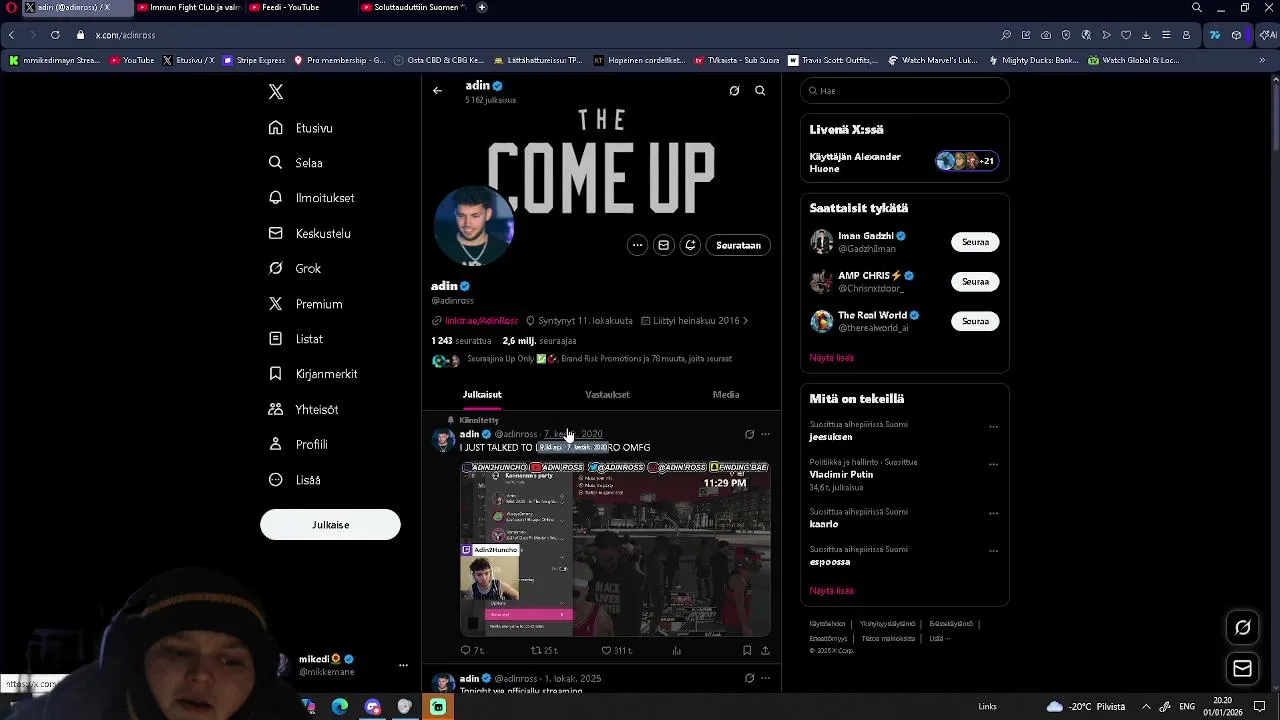Switch to the Media tab
1280x720 pixels.
pos(726,395)
